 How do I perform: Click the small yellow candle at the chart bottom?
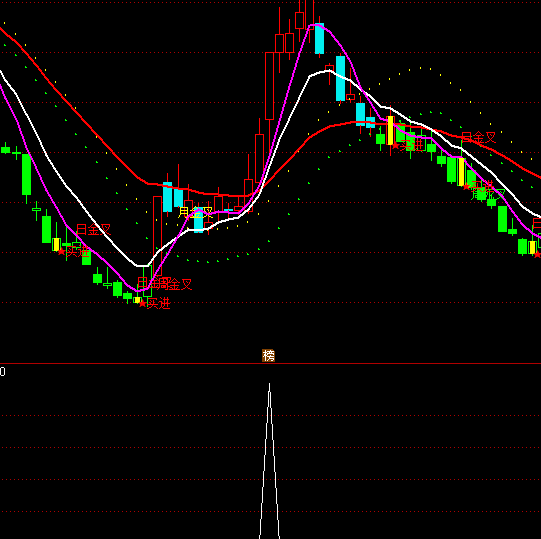tap(137, 300)
